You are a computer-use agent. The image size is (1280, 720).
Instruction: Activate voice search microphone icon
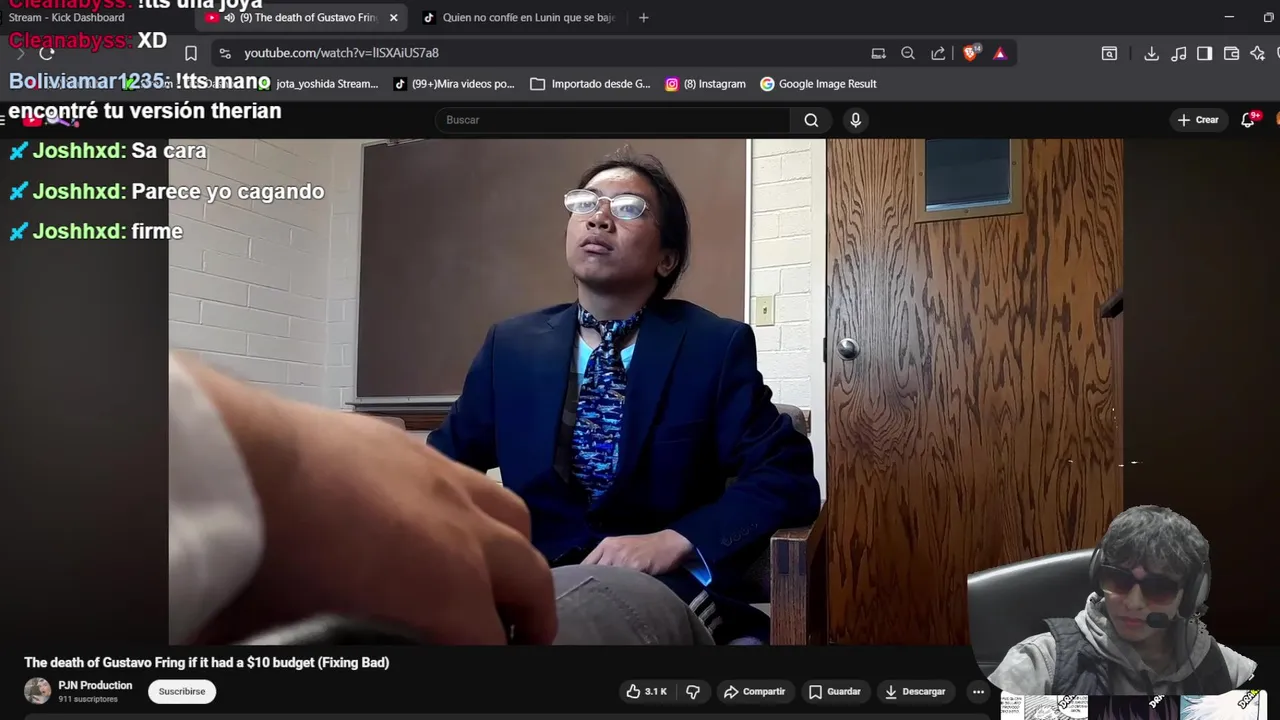pos(855,120)
